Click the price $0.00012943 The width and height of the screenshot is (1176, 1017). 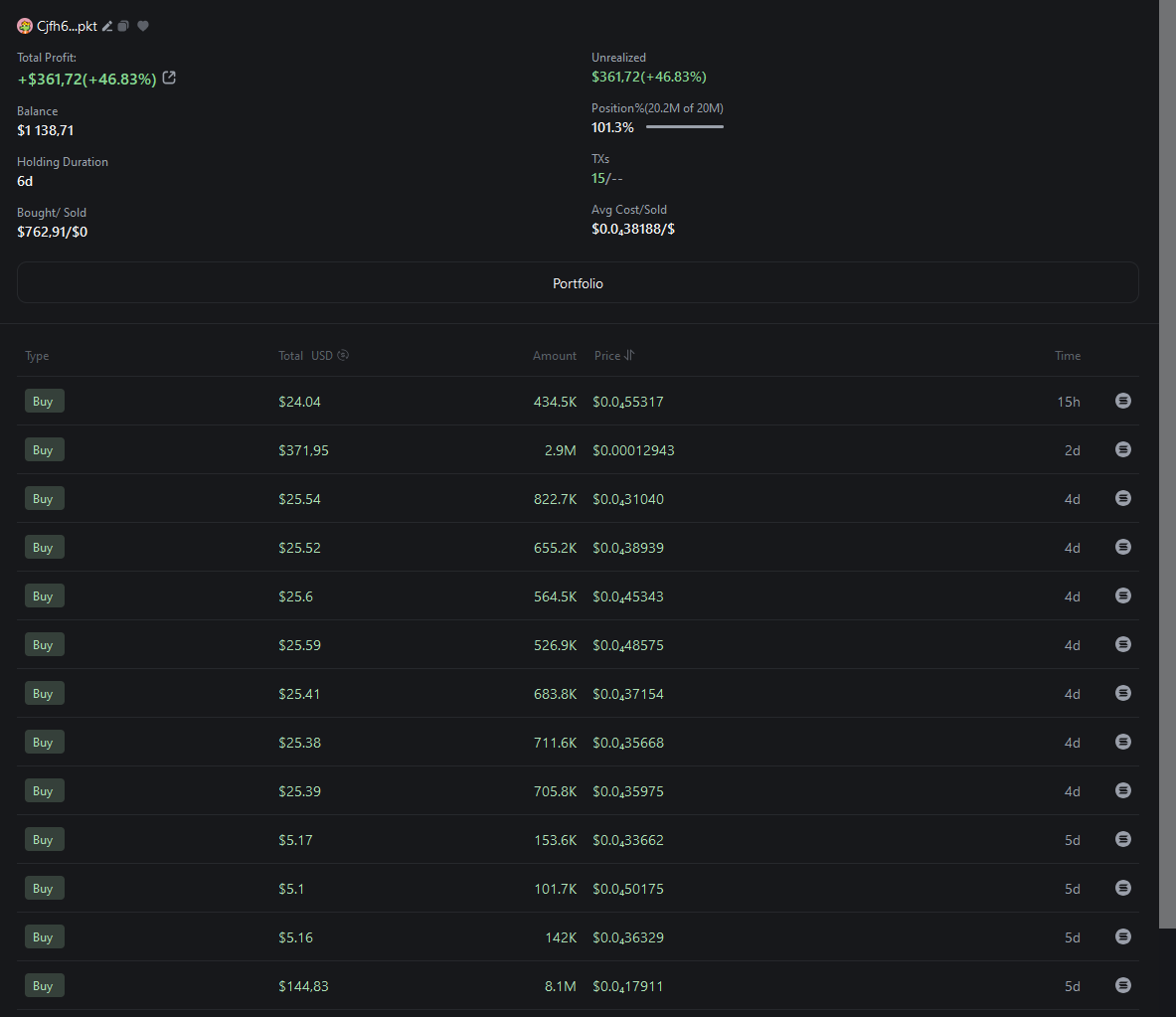633,450
